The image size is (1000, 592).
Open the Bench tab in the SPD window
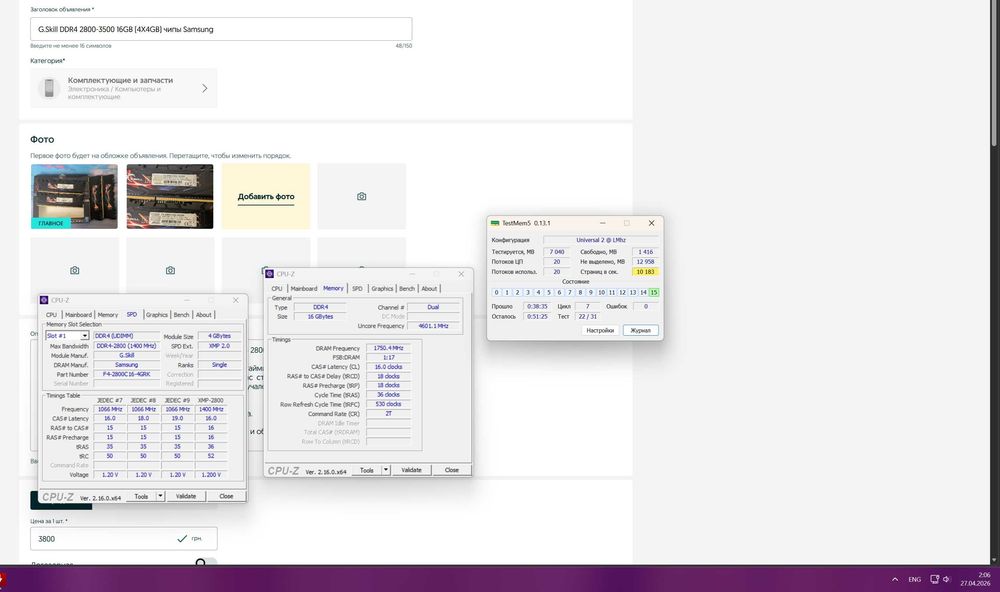[x=181, y=314]
